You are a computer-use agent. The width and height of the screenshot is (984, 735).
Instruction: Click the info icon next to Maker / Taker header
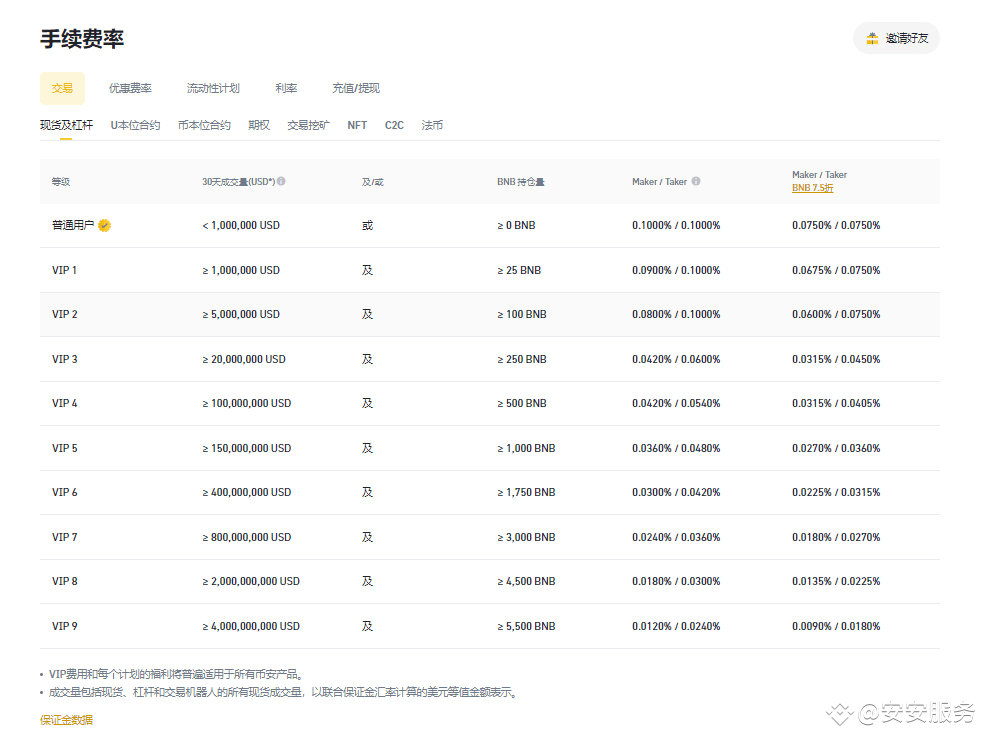[x=696, y=181]
